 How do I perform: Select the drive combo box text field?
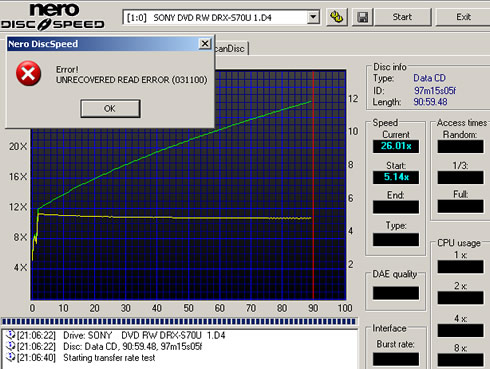(216, 17)
